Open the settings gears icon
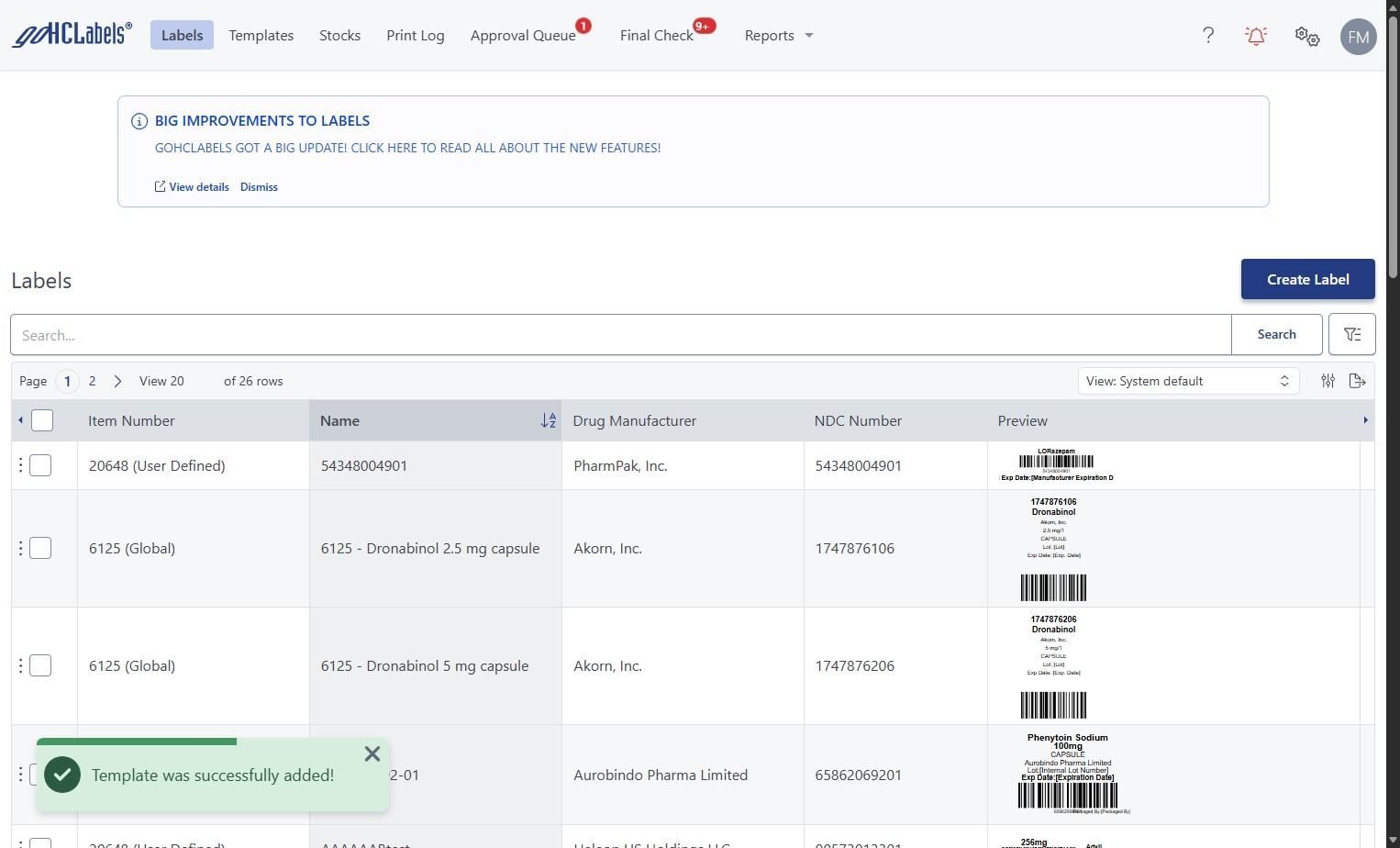 [x=1307, y=36]
